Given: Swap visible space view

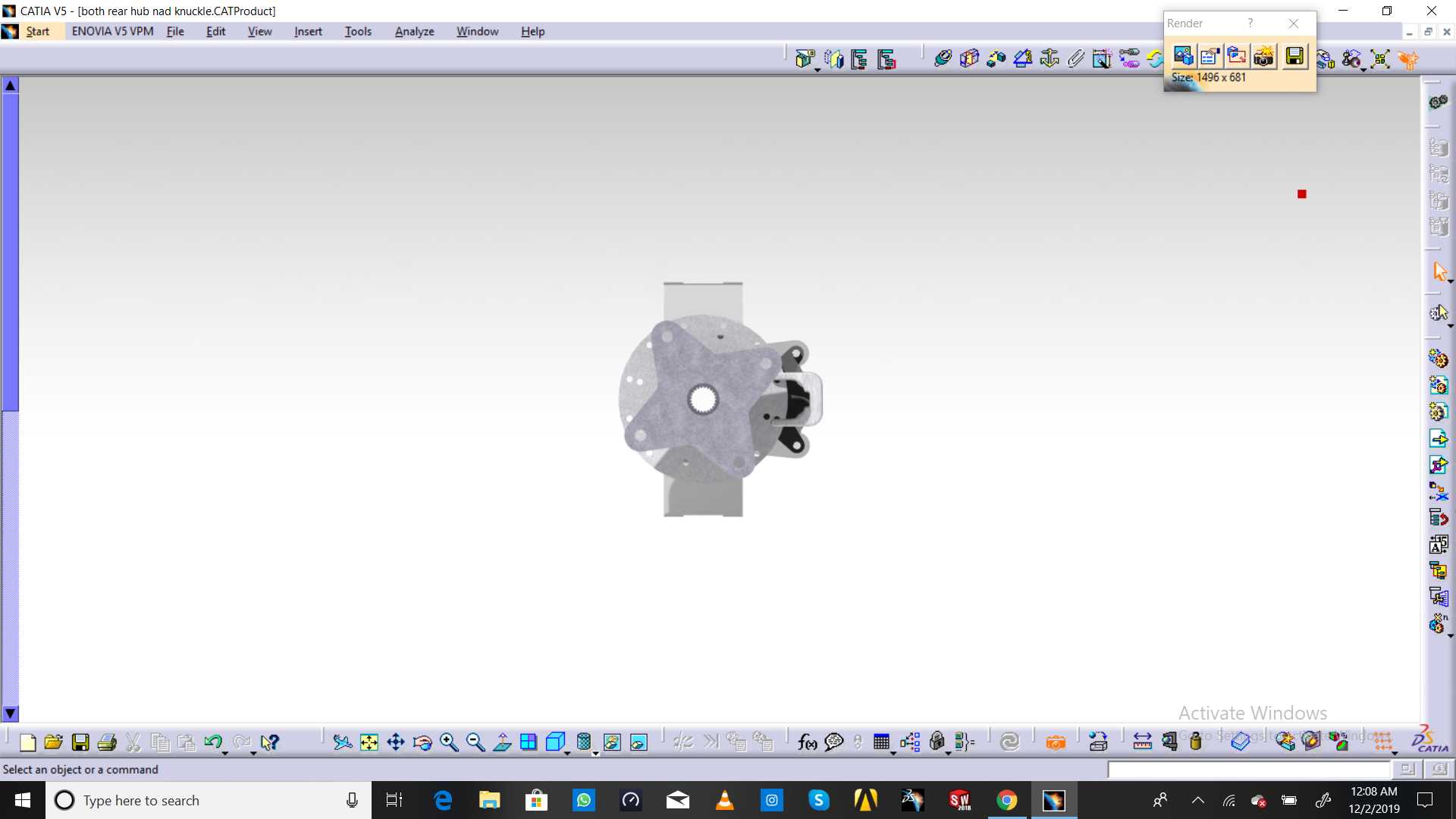Looking at the screenshot, I should click(639, 742).
